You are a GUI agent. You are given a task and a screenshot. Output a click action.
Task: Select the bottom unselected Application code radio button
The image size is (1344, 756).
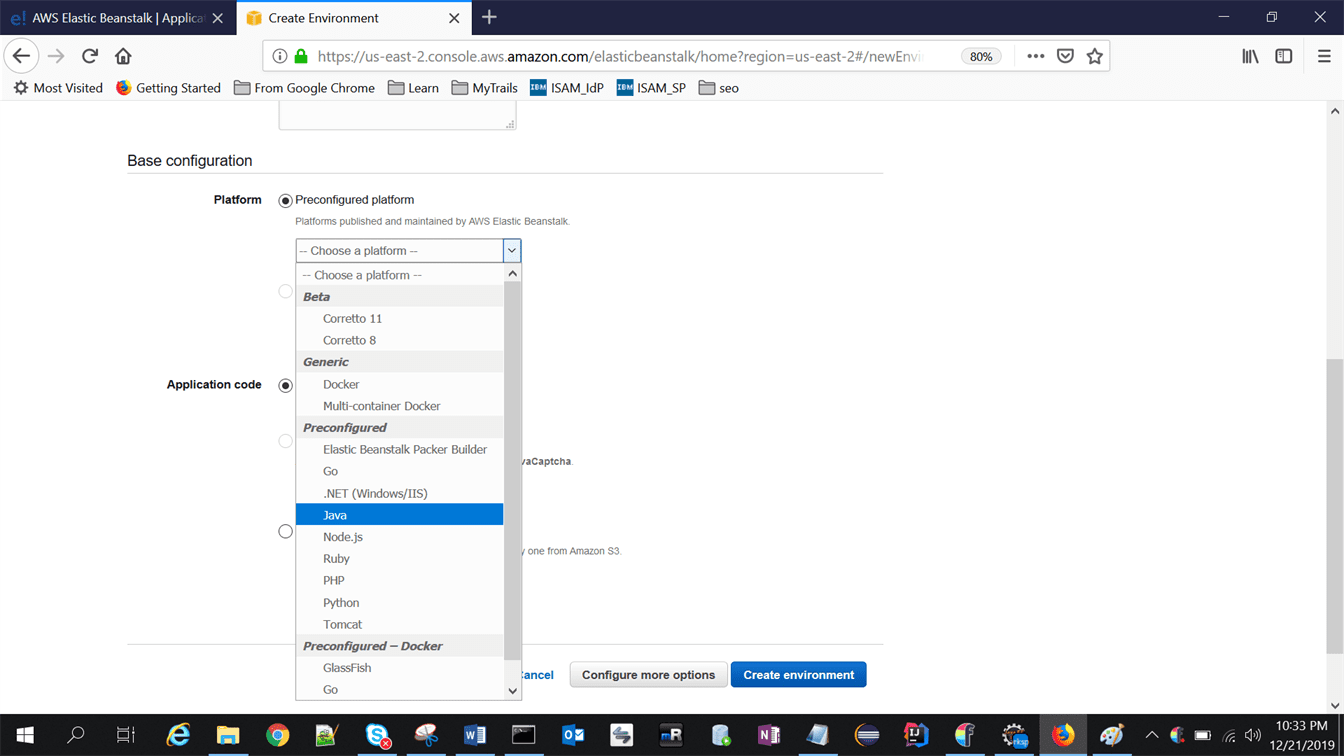(x=286, y=532)
